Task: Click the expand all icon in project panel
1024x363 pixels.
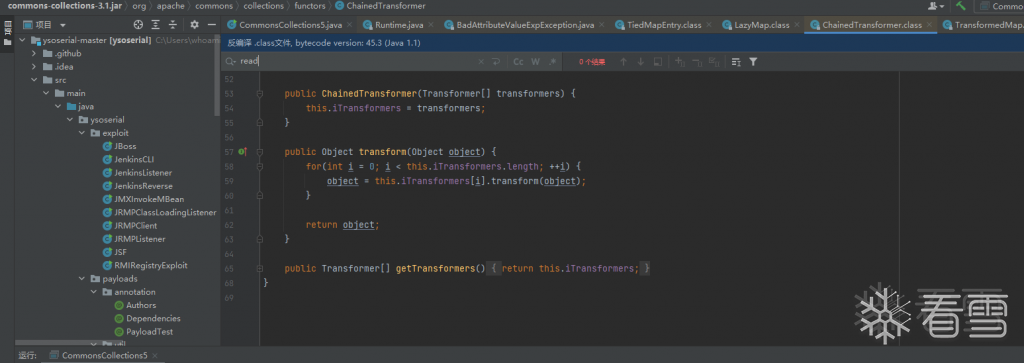Action: coord(155,25)
